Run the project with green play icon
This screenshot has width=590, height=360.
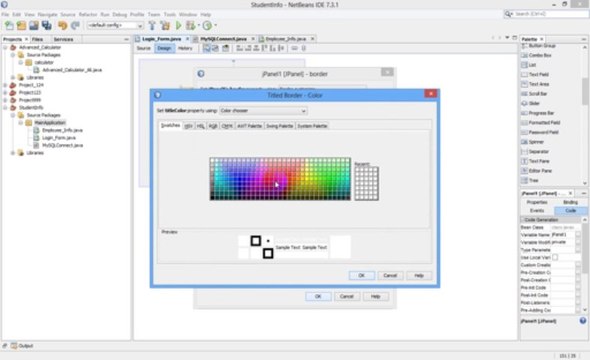[x=179, y=25]
